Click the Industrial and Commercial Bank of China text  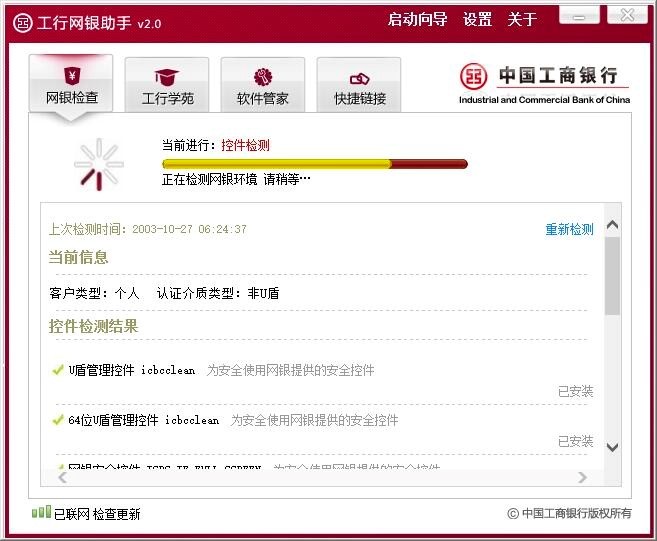(544, 100)
